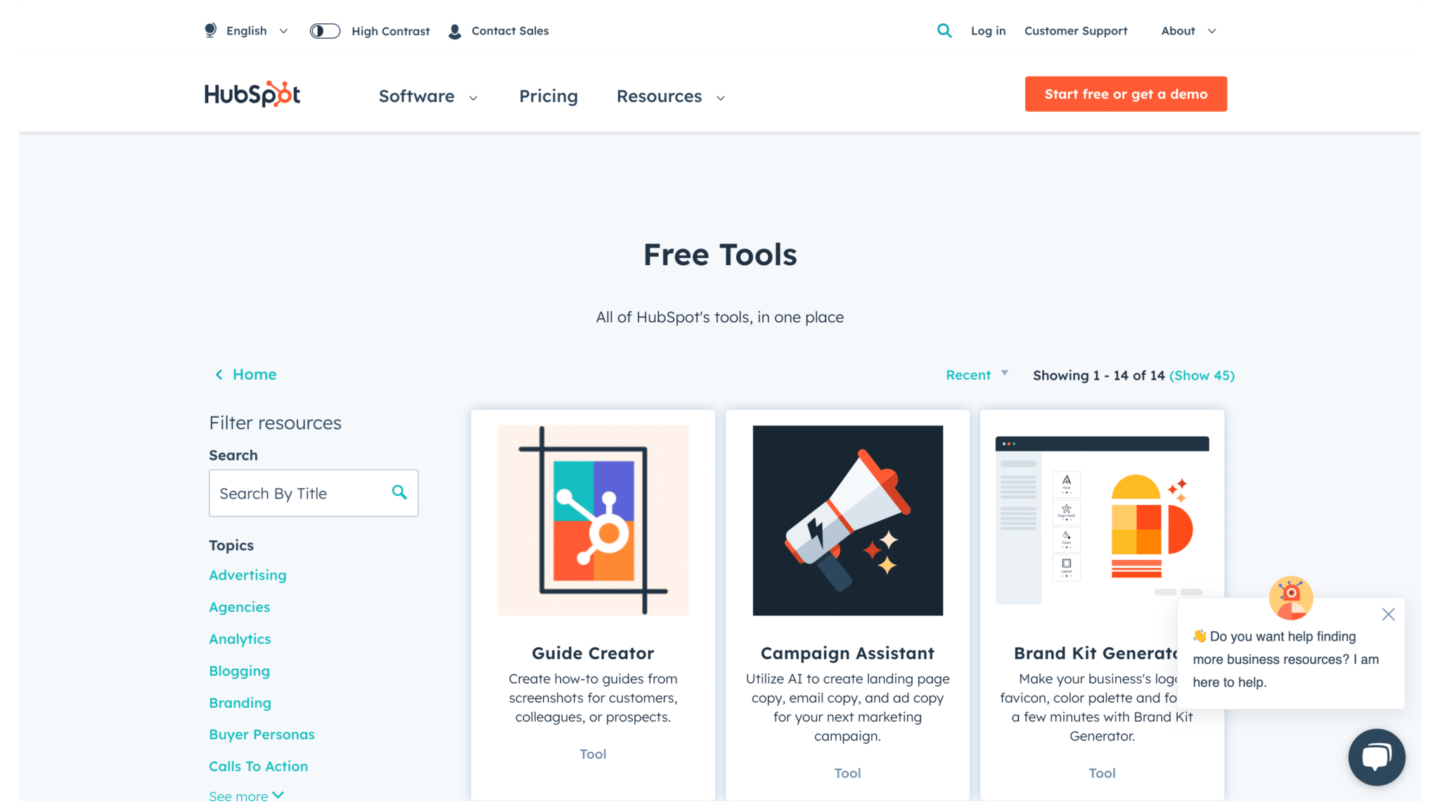Go back to Home link
Image resolution: width=1440 pixels, height=806 pixels.
246,374
